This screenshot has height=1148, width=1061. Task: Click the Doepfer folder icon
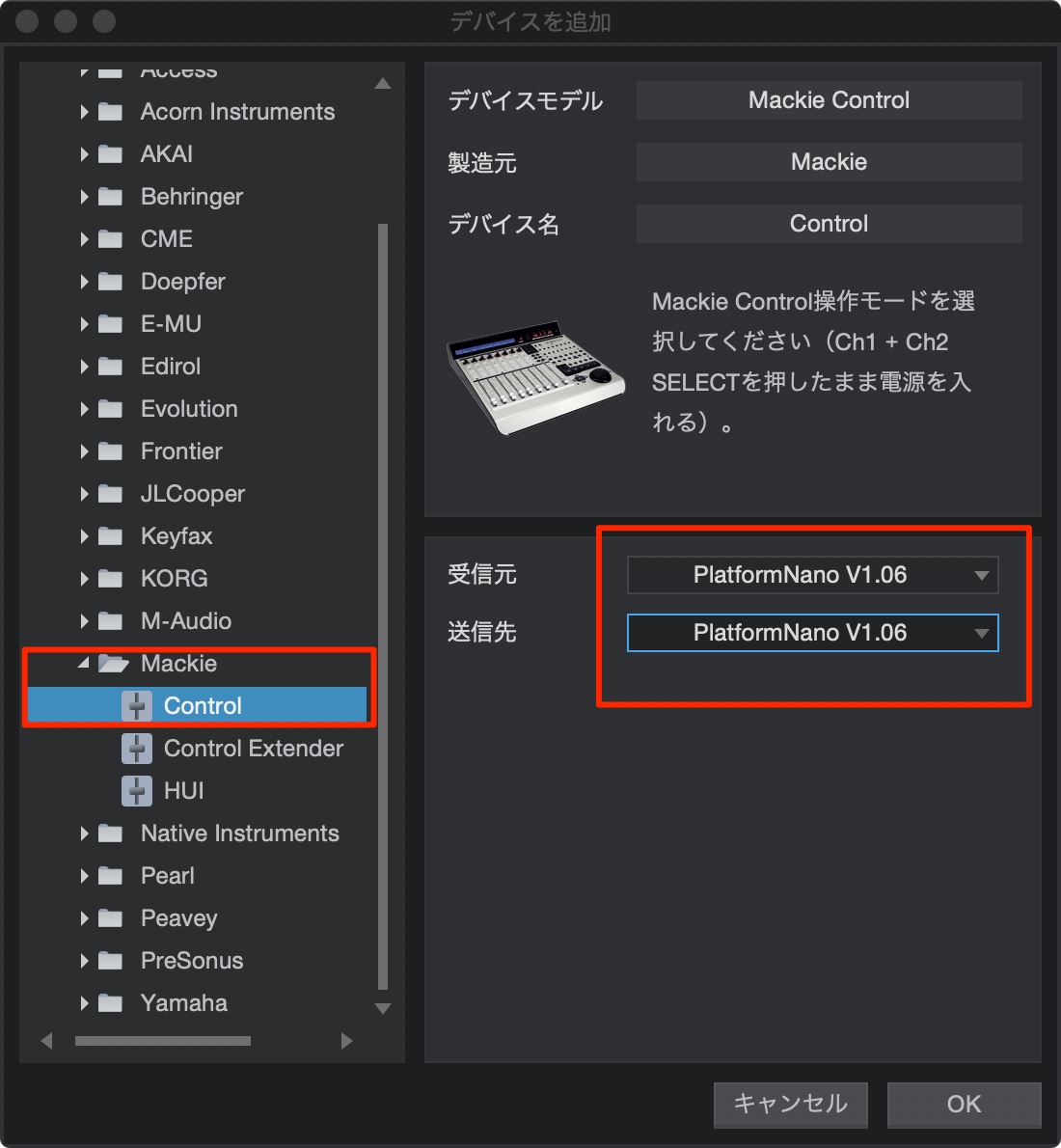coord(111,281)
